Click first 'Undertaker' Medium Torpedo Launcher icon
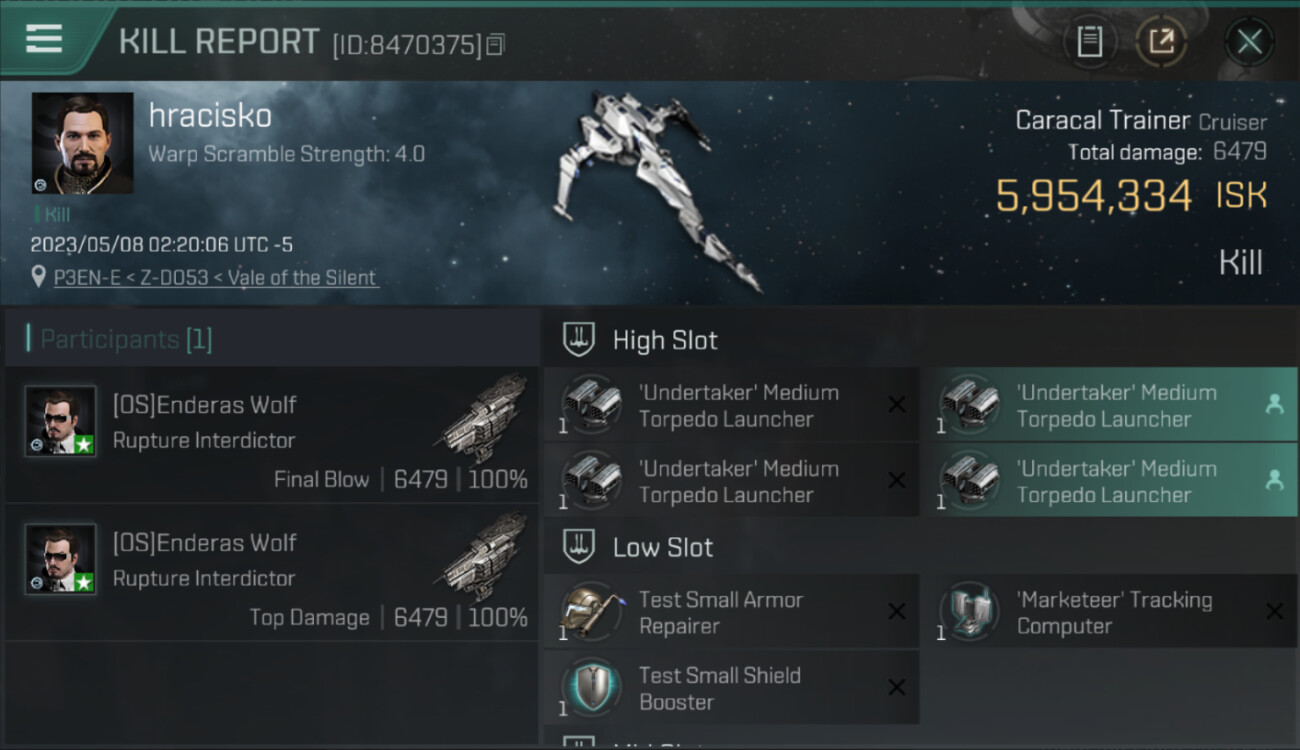This screenshot has width=1300, height=750. point(591,405)
